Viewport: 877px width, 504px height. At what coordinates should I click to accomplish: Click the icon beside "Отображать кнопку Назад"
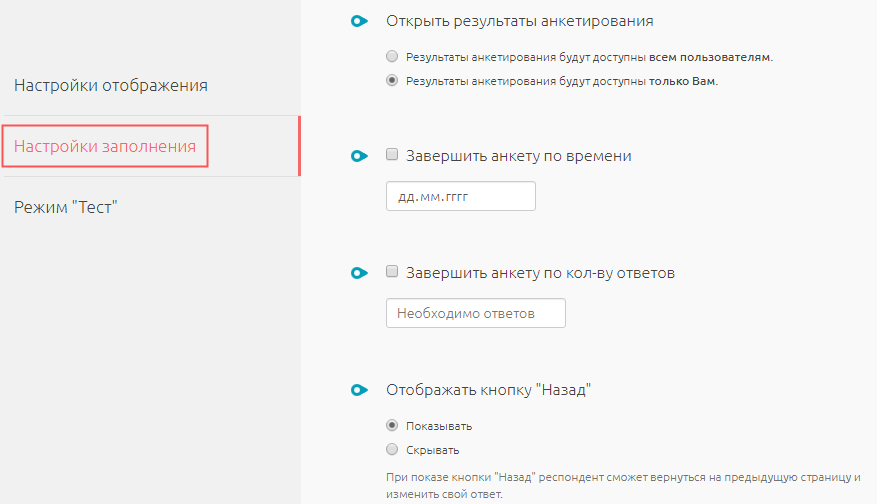(359, 390)
